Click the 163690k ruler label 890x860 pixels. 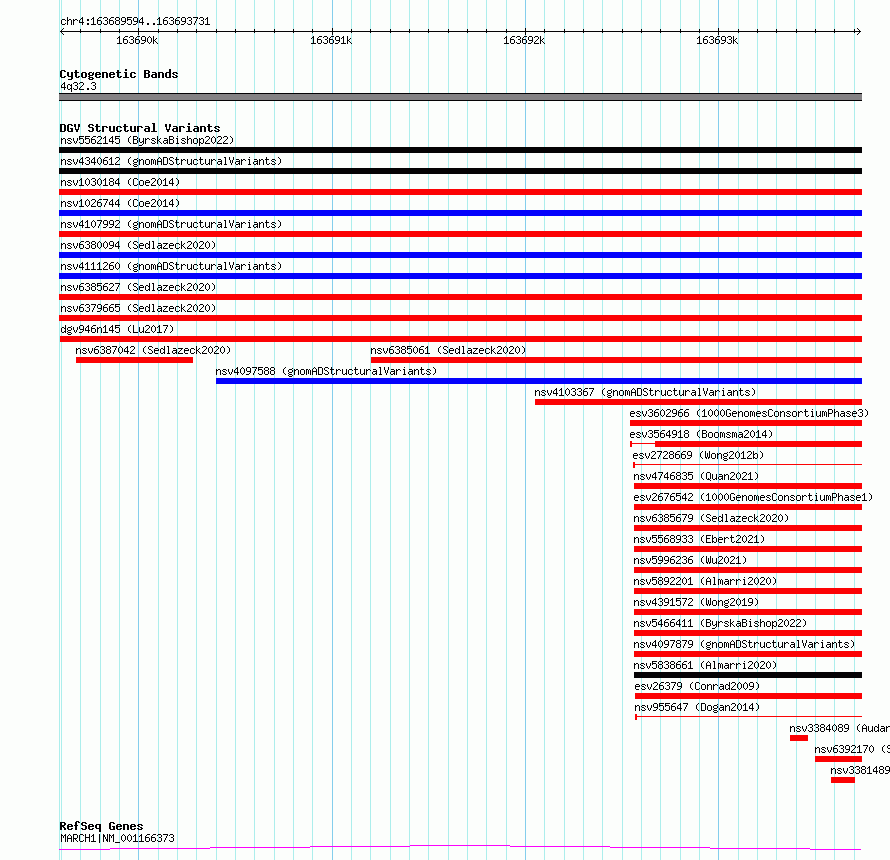(x=137, y=40)
